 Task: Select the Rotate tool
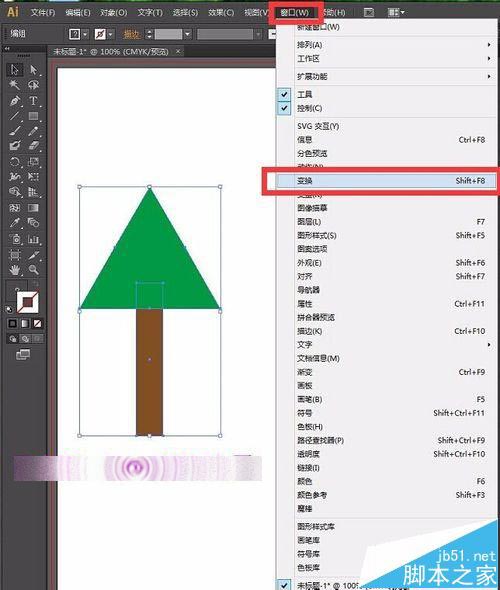[x=15, y=162]
